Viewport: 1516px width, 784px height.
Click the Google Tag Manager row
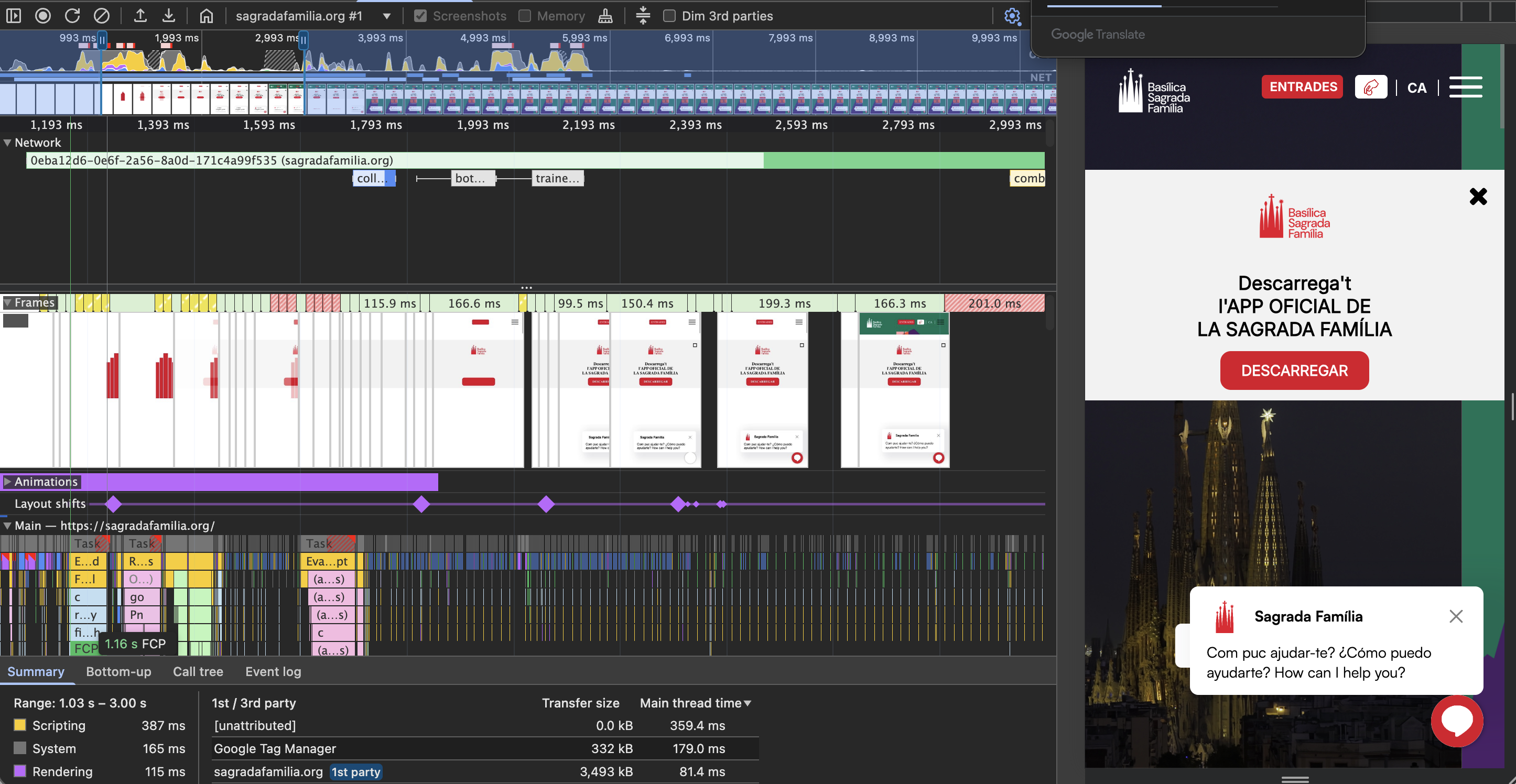click(484, 748)
